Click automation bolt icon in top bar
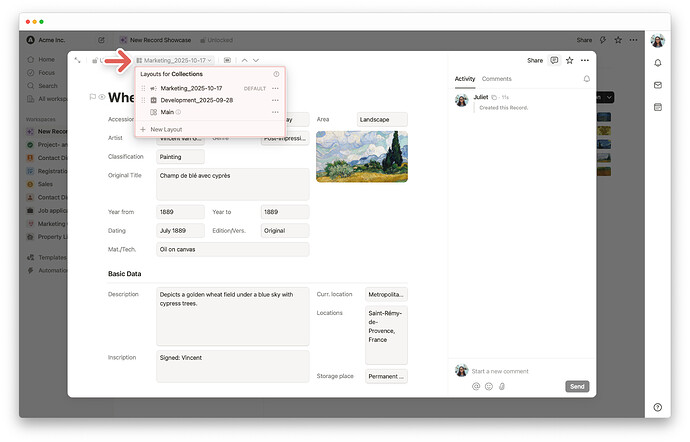The image size is (690, 442). click(603, 40)
